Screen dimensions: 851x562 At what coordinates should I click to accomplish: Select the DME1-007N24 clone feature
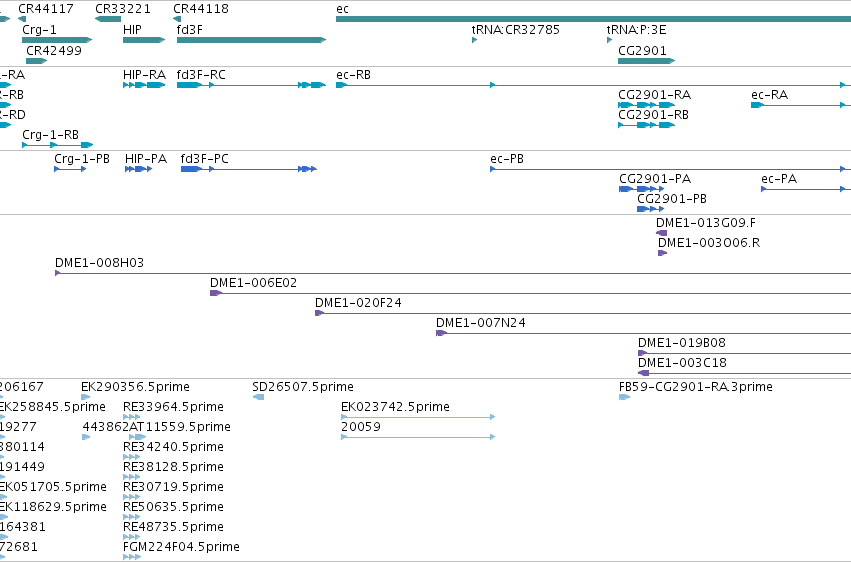click(644, 333)
